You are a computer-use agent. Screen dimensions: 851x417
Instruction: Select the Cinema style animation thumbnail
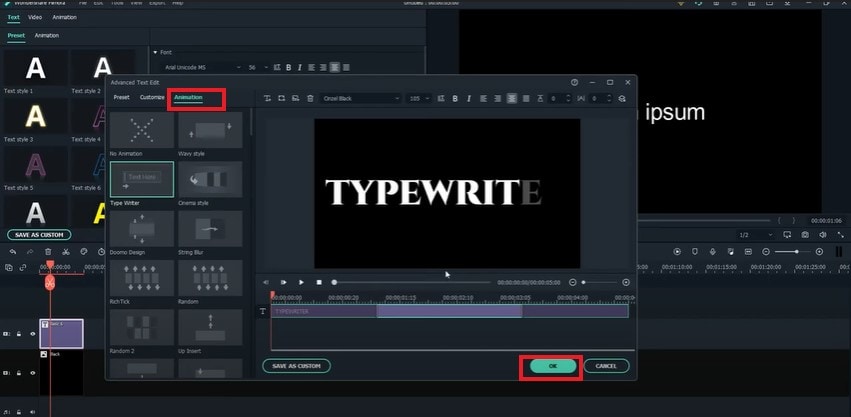click(x=210, y=179)
